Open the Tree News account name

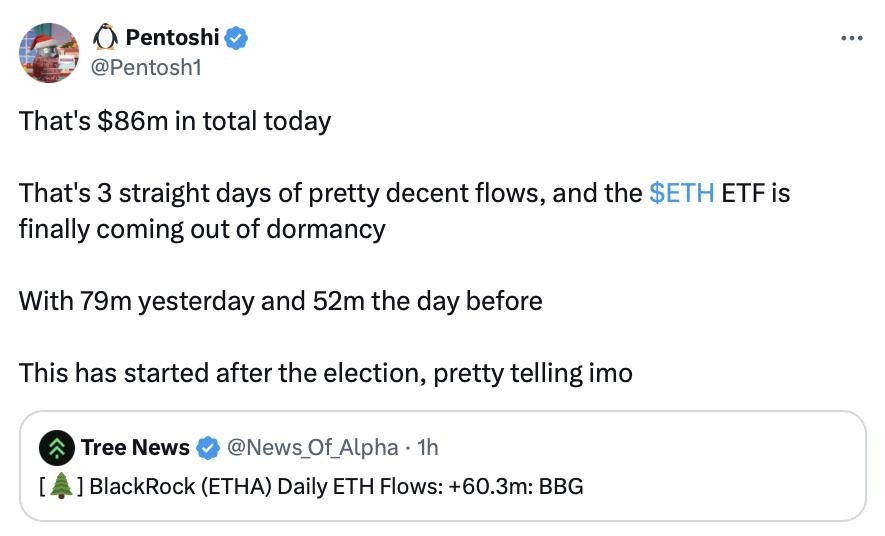[135, 447]
